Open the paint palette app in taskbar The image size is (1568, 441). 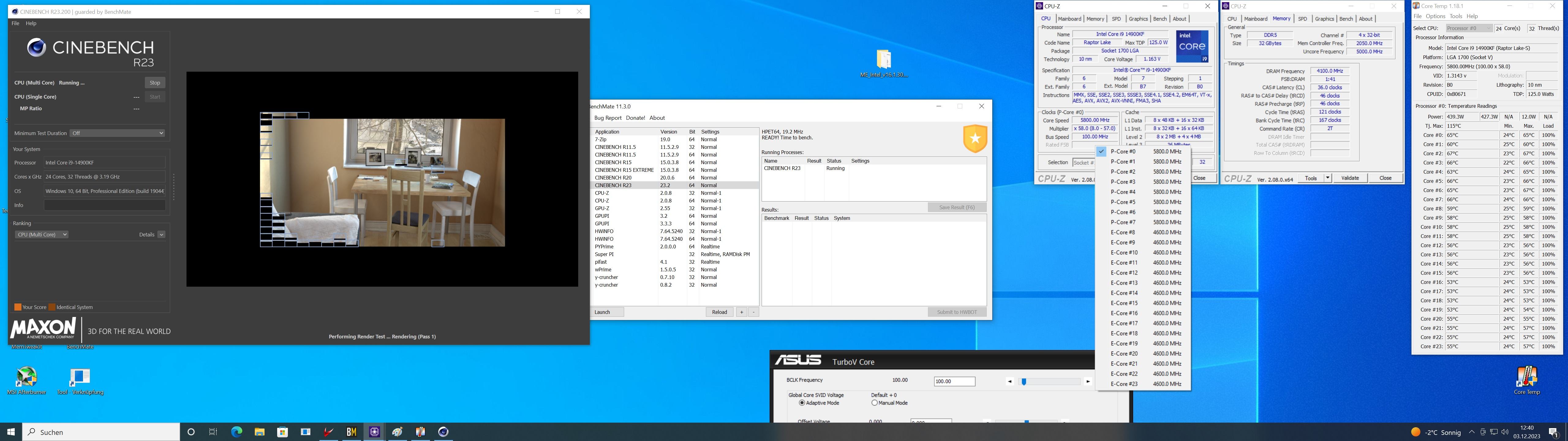(x=398, y=432)
